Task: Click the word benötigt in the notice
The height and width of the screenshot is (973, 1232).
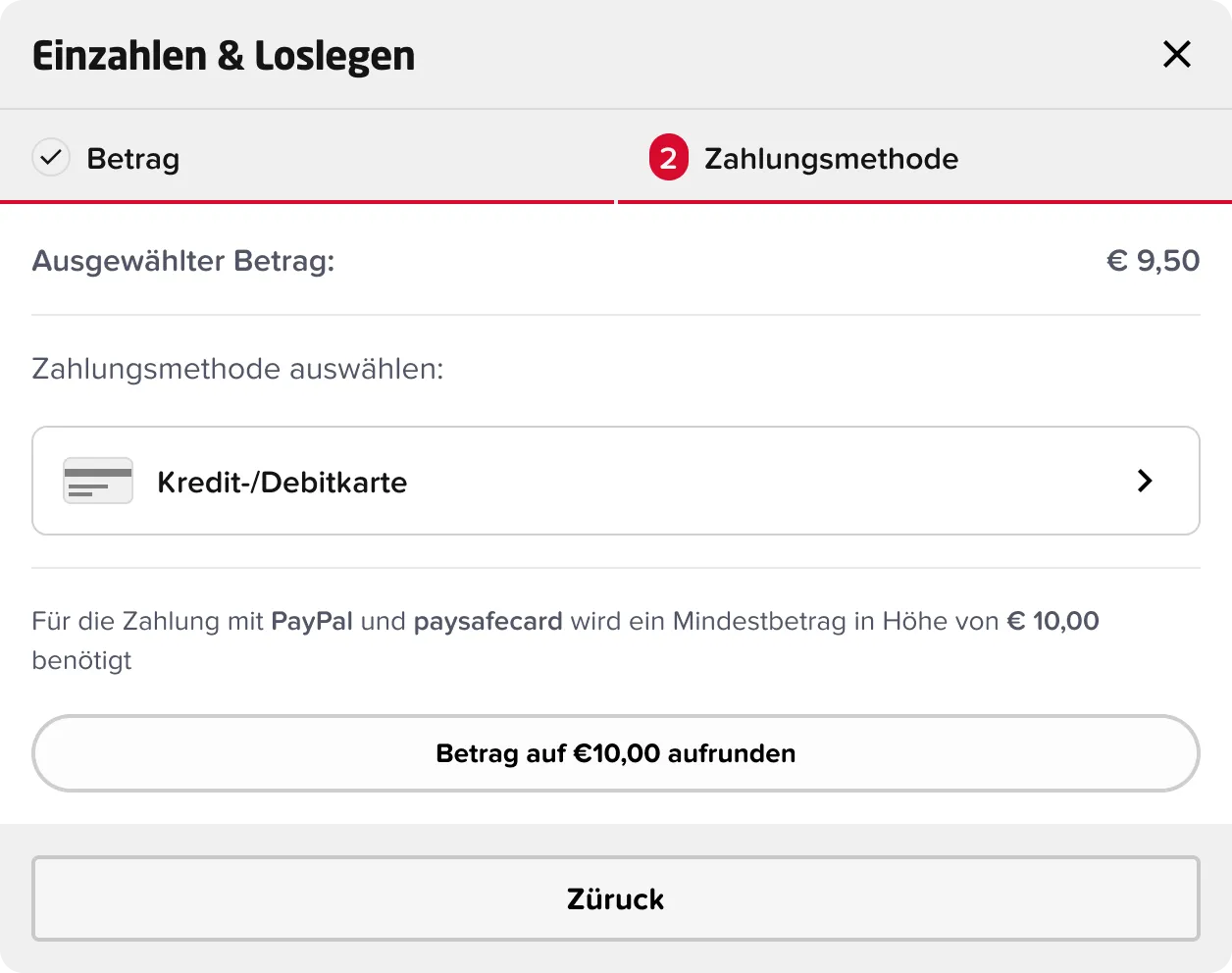Action: click(81, 660)
